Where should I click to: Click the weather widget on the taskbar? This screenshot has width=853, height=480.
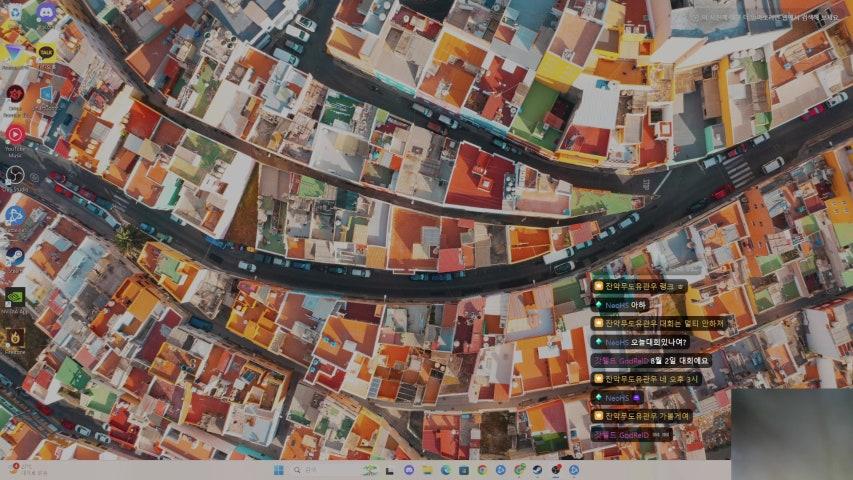(x=28, y=470)
